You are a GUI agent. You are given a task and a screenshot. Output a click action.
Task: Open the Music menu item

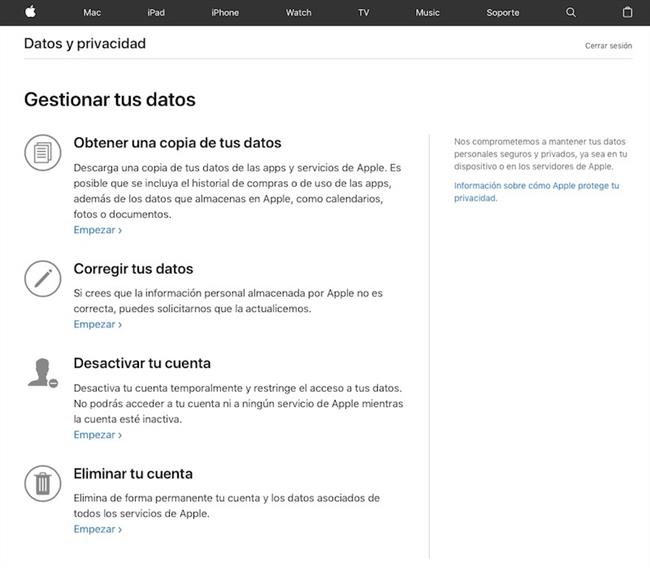[427, 12]
